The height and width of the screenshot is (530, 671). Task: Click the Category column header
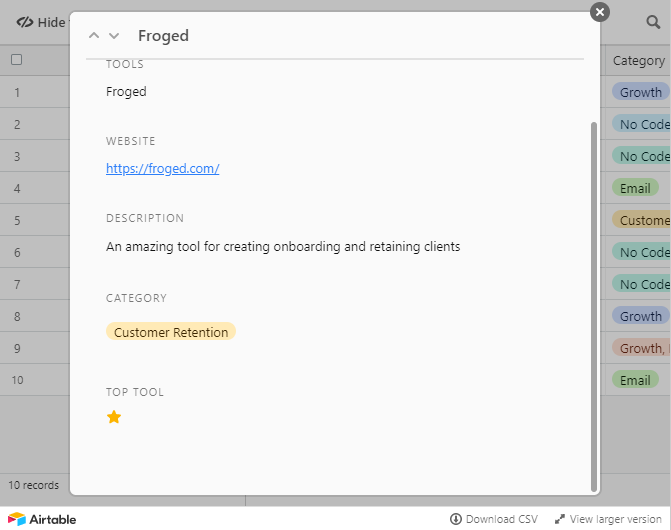[638, 60]
